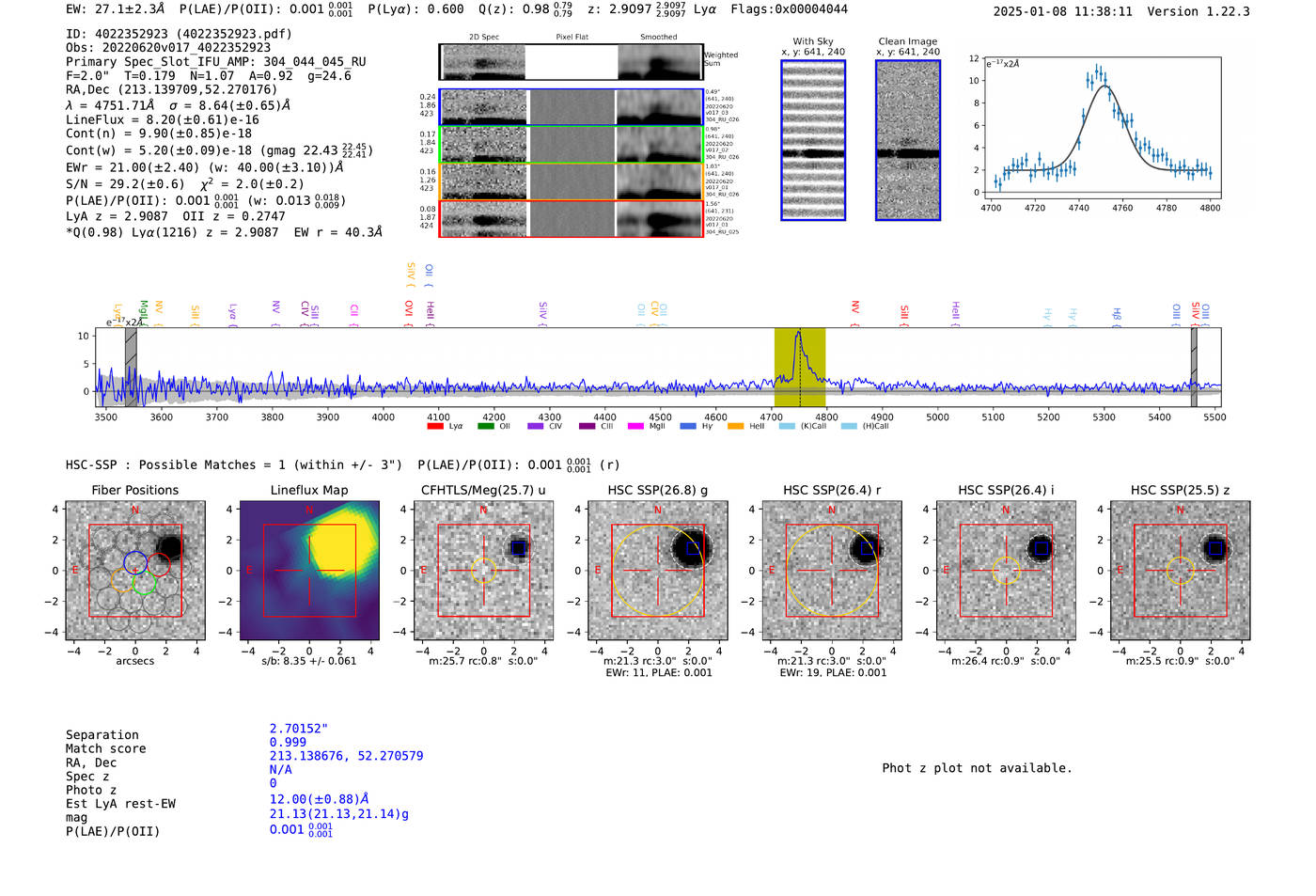Click the timestamp 2025-01-08 11:38:11
This screenshot has height=896, width=1316.
1063,11
